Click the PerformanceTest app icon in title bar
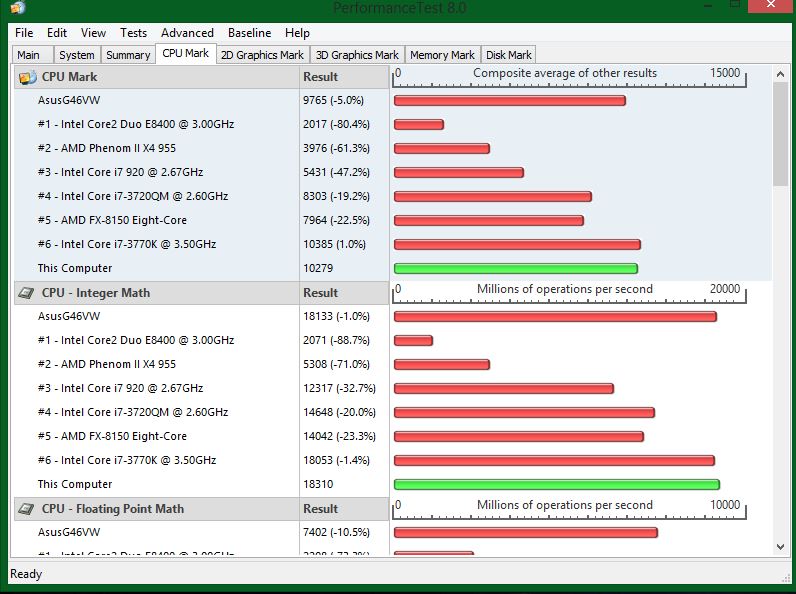Viewport: 796px width, 594px height. click(18, 7)
